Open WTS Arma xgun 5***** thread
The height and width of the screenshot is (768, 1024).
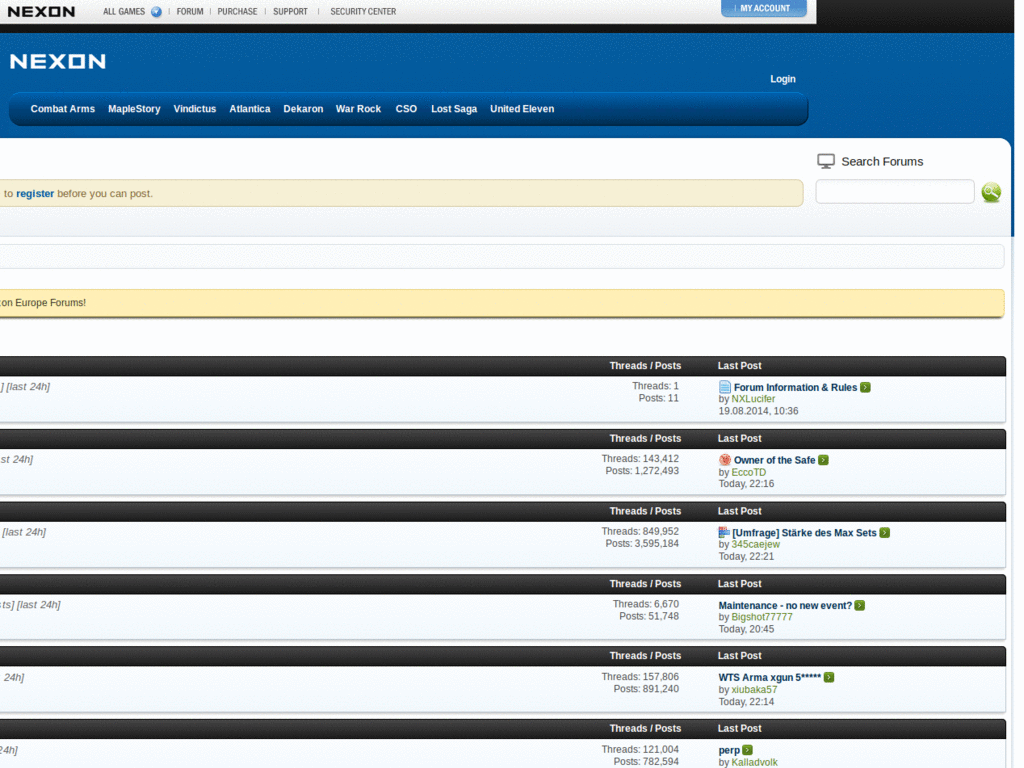point(770,677)
